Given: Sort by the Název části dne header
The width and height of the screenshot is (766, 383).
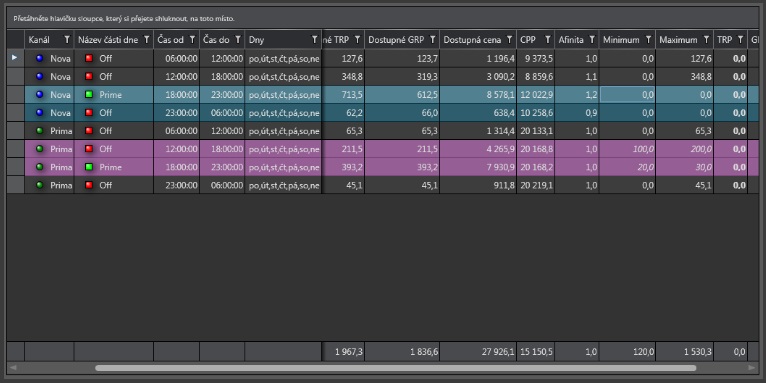Looking at the screenshot, I should 108,40.
